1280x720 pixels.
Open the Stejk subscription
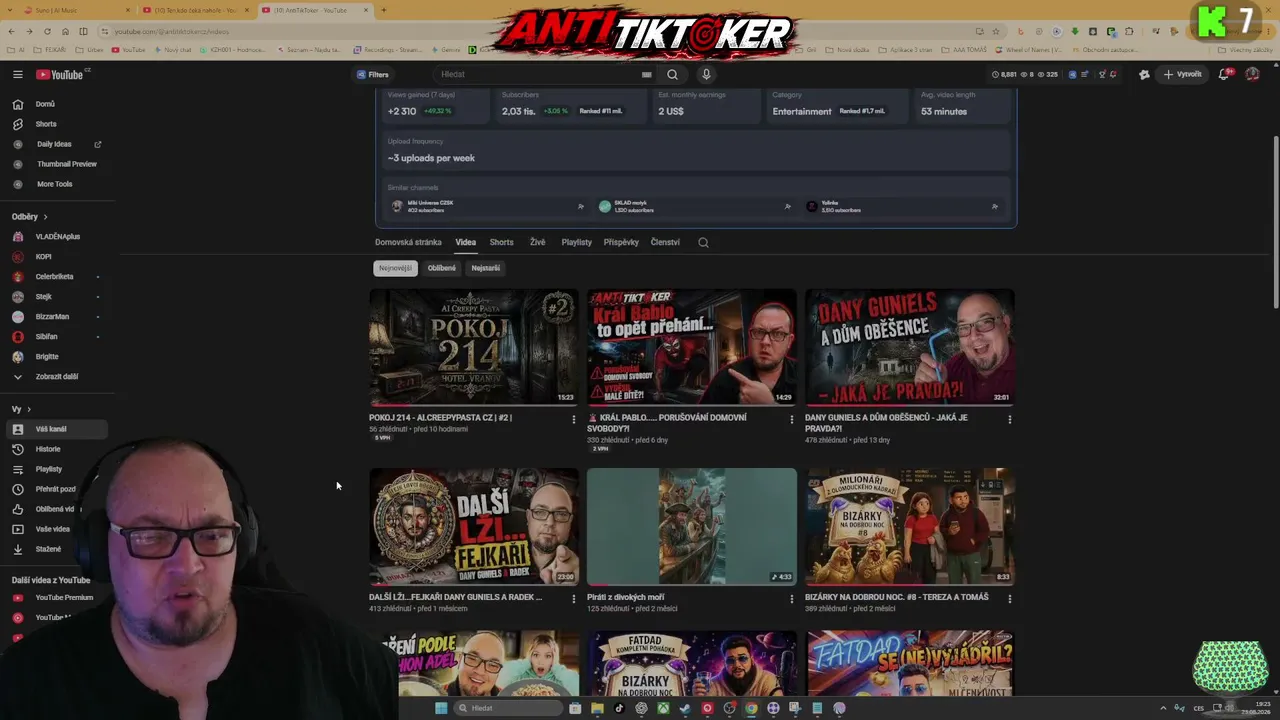(55, 297)
